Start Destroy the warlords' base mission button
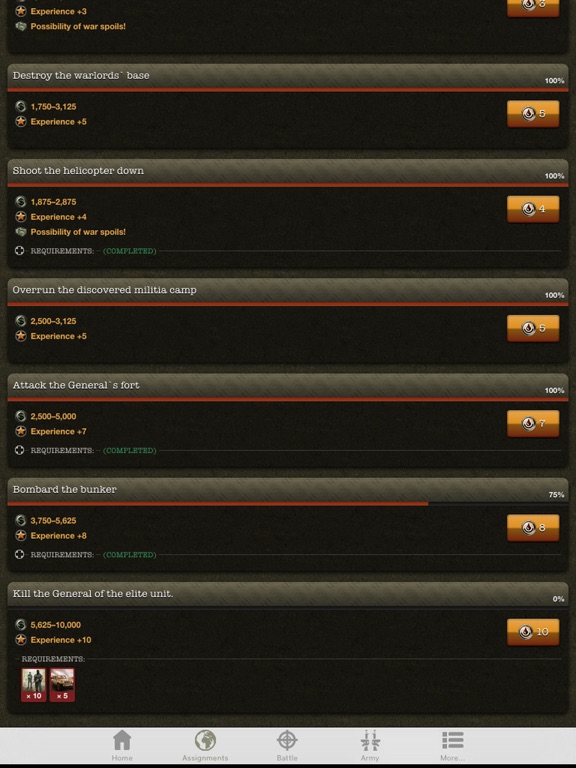The image size is (576, 768). point(533,114)
